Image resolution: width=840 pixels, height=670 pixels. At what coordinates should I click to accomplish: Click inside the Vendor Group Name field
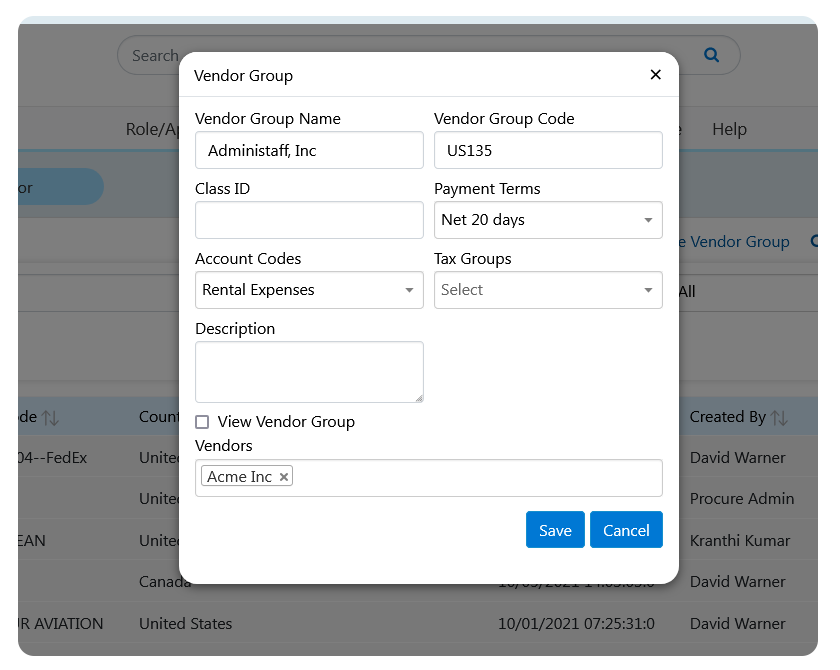pos(309,150)
